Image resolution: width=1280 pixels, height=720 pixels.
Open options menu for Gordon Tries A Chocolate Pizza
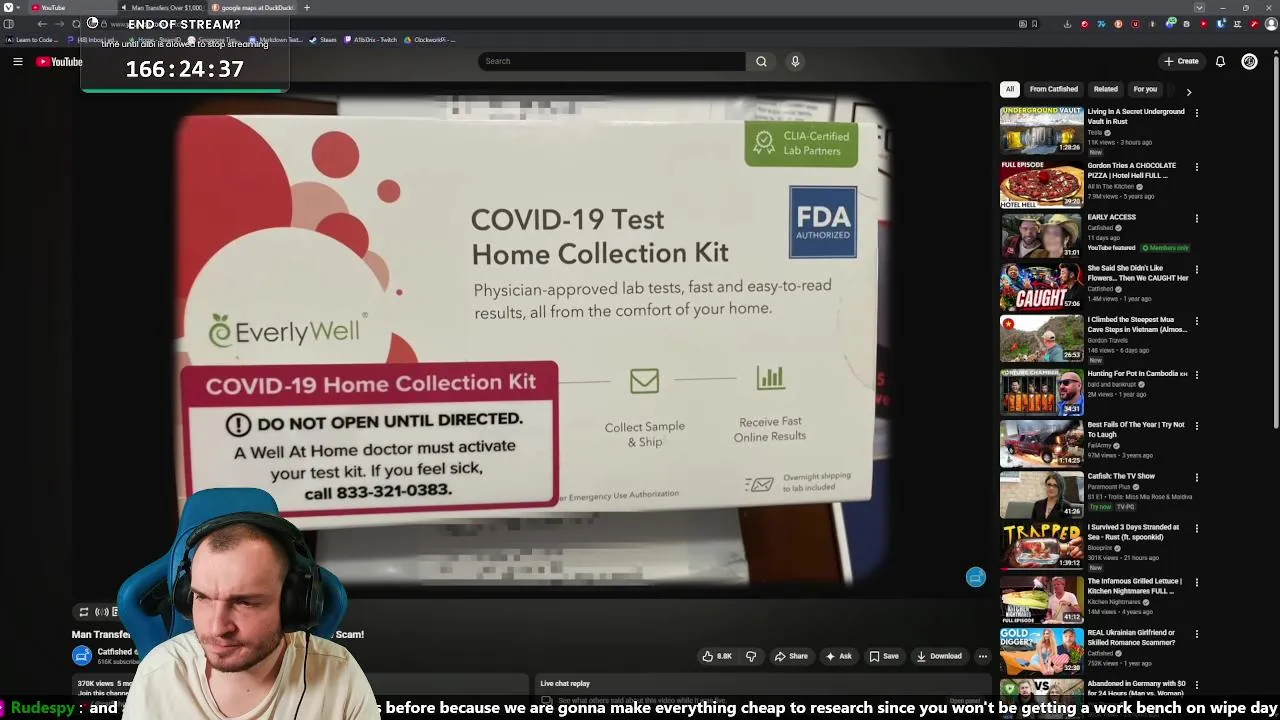coord(1197,167)
